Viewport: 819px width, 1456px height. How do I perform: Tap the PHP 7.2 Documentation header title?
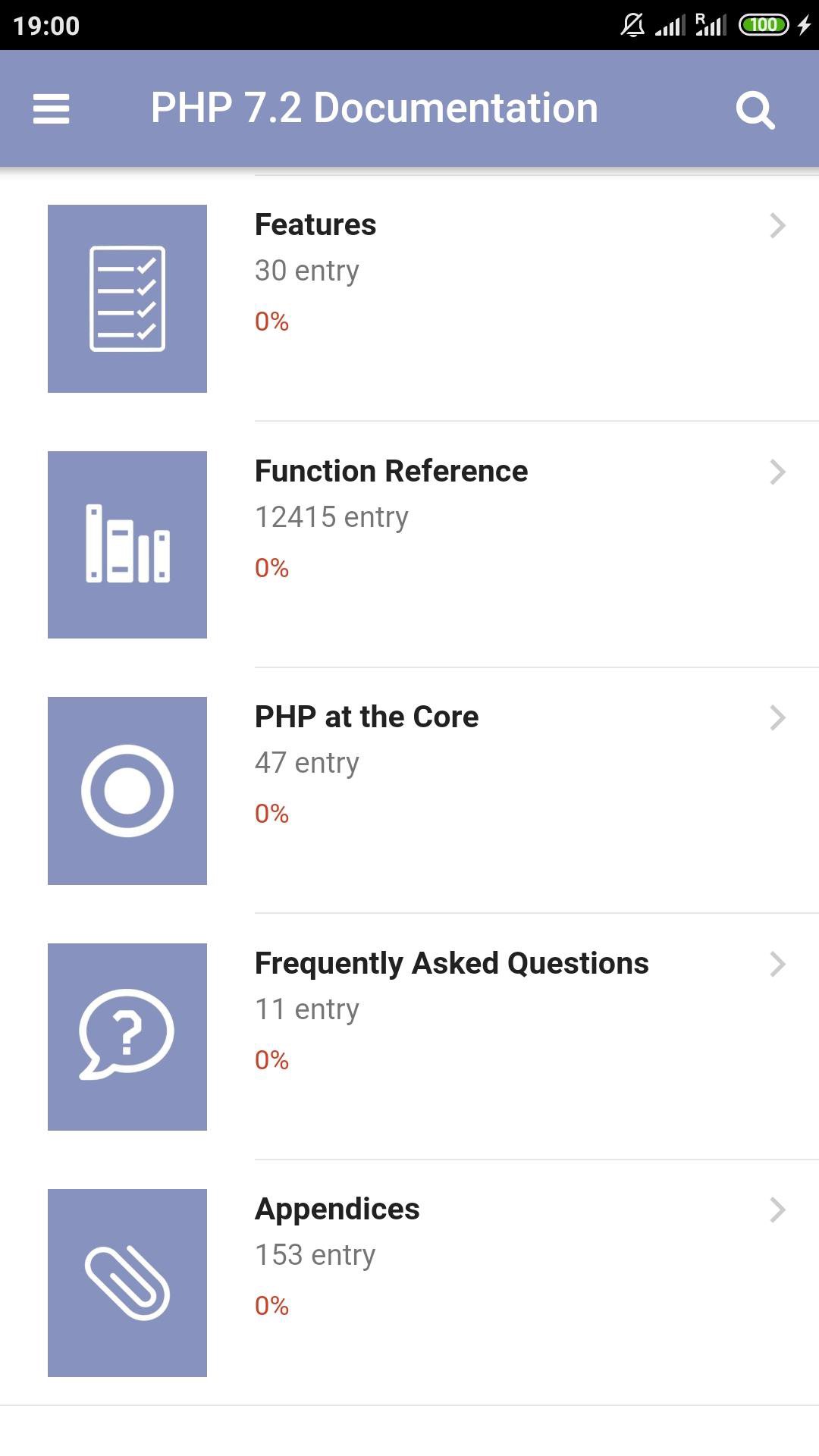(374, 108)
